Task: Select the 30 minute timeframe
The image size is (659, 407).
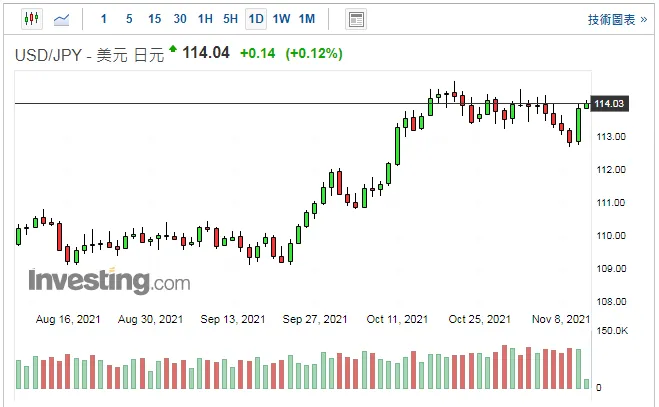Action: tap(180, 19)
